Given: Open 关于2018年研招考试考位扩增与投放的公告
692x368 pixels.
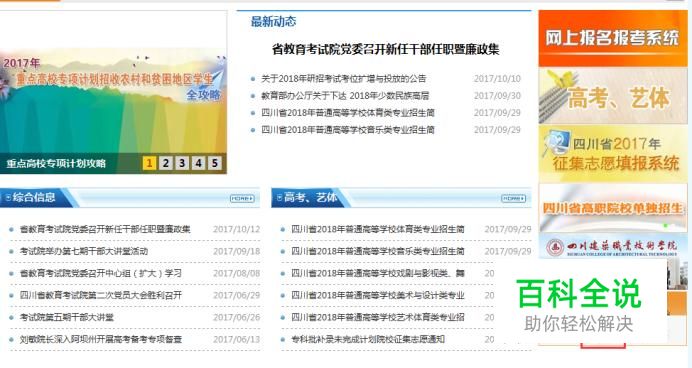Looking at the screenshot, I should pyautogui.click(x=343, y=79).
